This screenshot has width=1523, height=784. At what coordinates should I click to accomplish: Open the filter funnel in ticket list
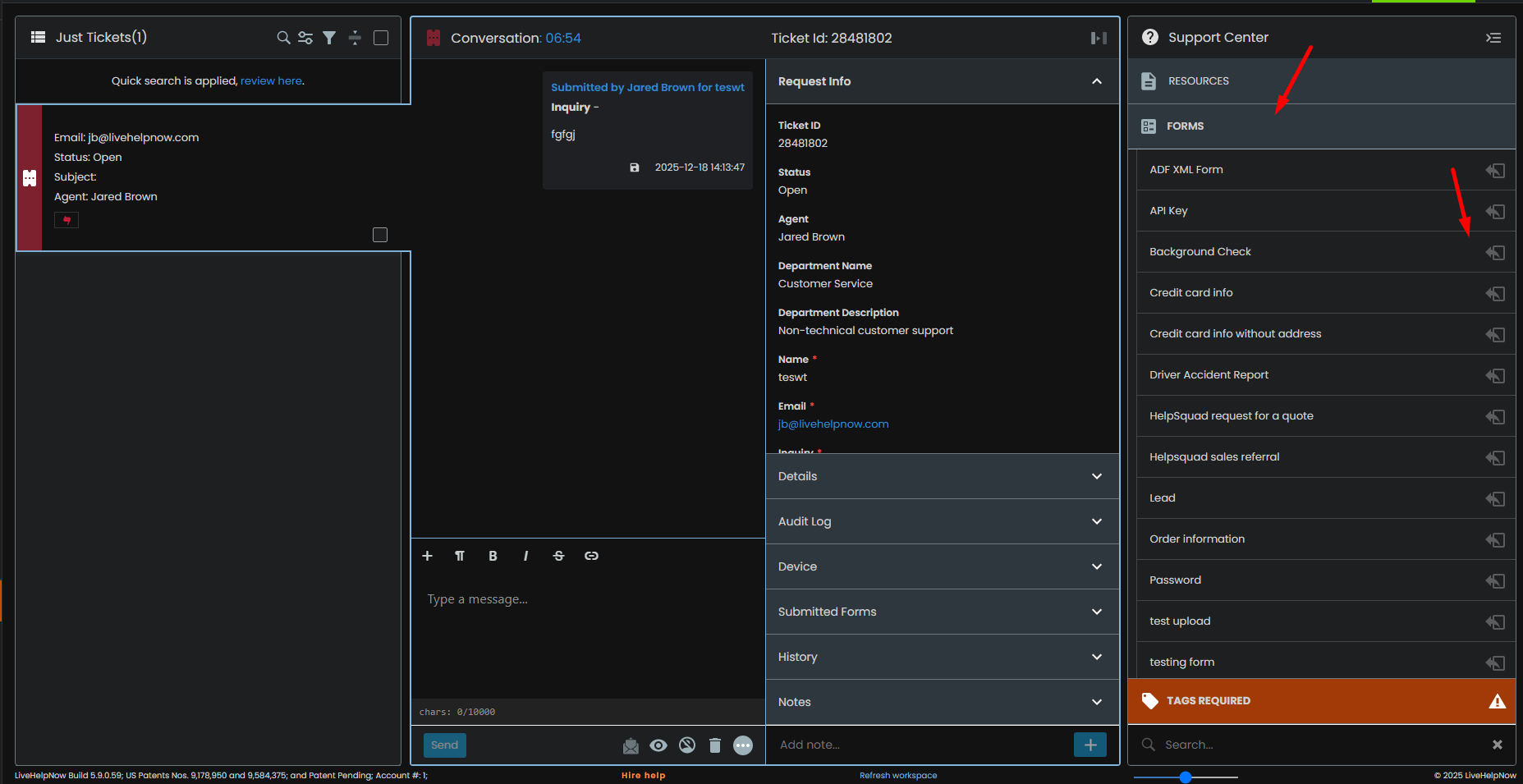coord(329,38)
